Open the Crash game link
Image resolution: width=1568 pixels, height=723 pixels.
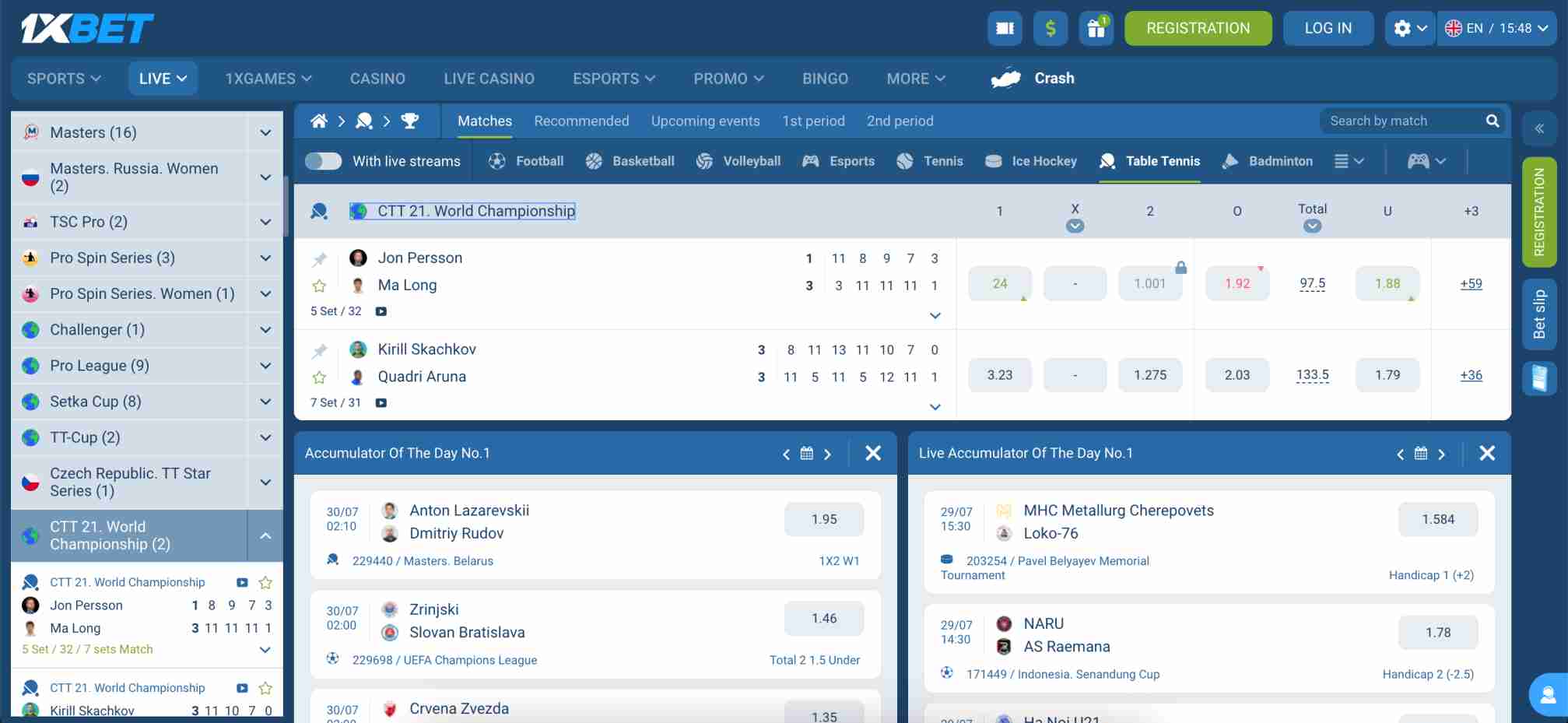click(1033, 79)
